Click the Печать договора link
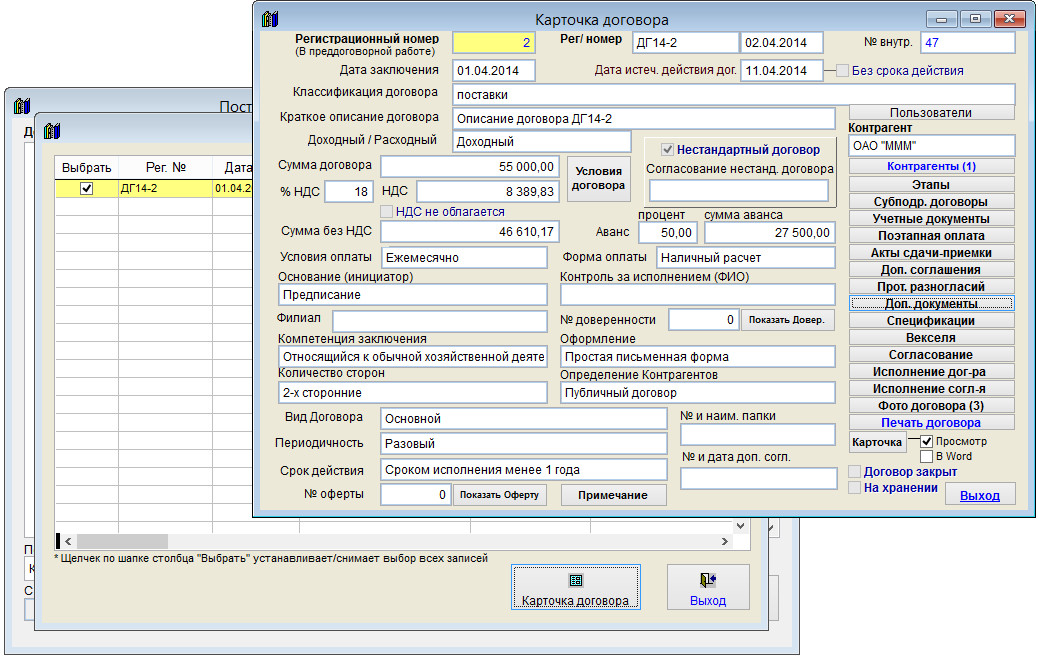1038x657 pixels. (931, 423)
